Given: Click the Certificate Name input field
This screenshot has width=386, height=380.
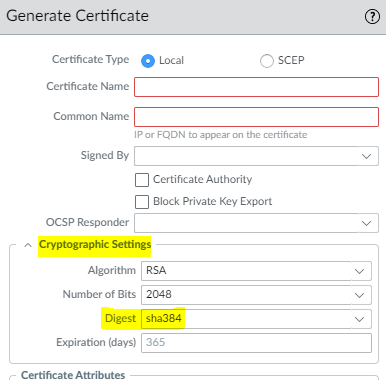Looking at the screenshot, I should tap(256, 87).
